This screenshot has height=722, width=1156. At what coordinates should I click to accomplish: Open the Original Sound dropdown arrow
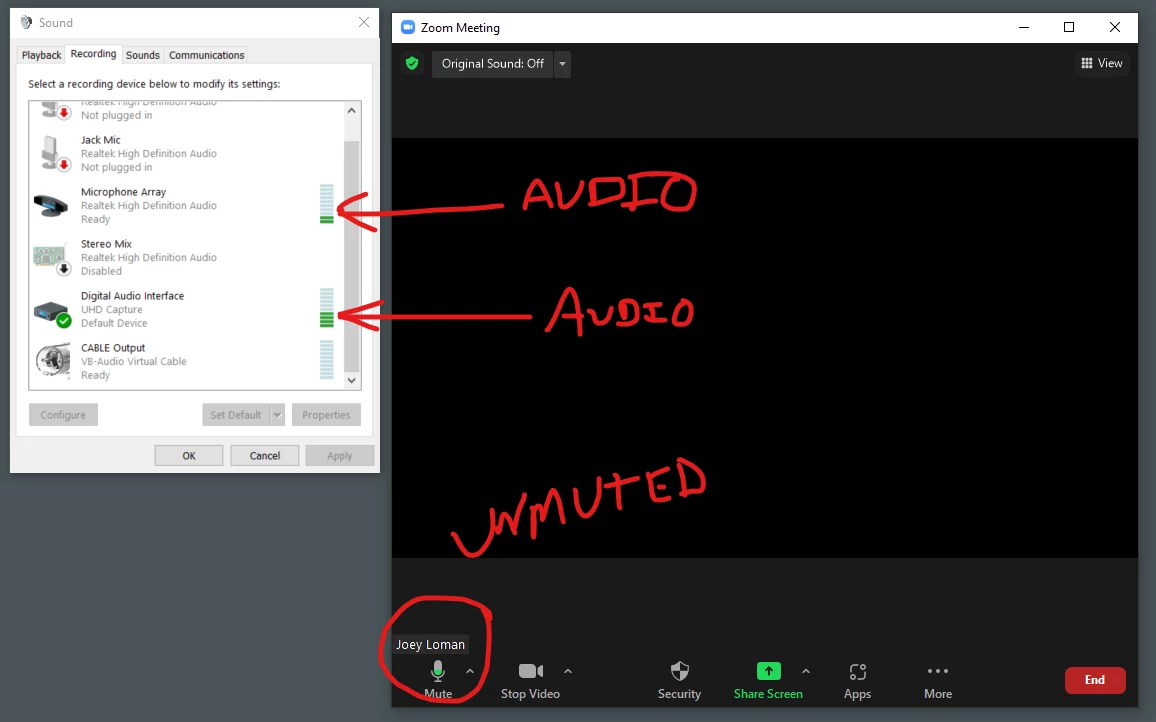tap(563, 64)
